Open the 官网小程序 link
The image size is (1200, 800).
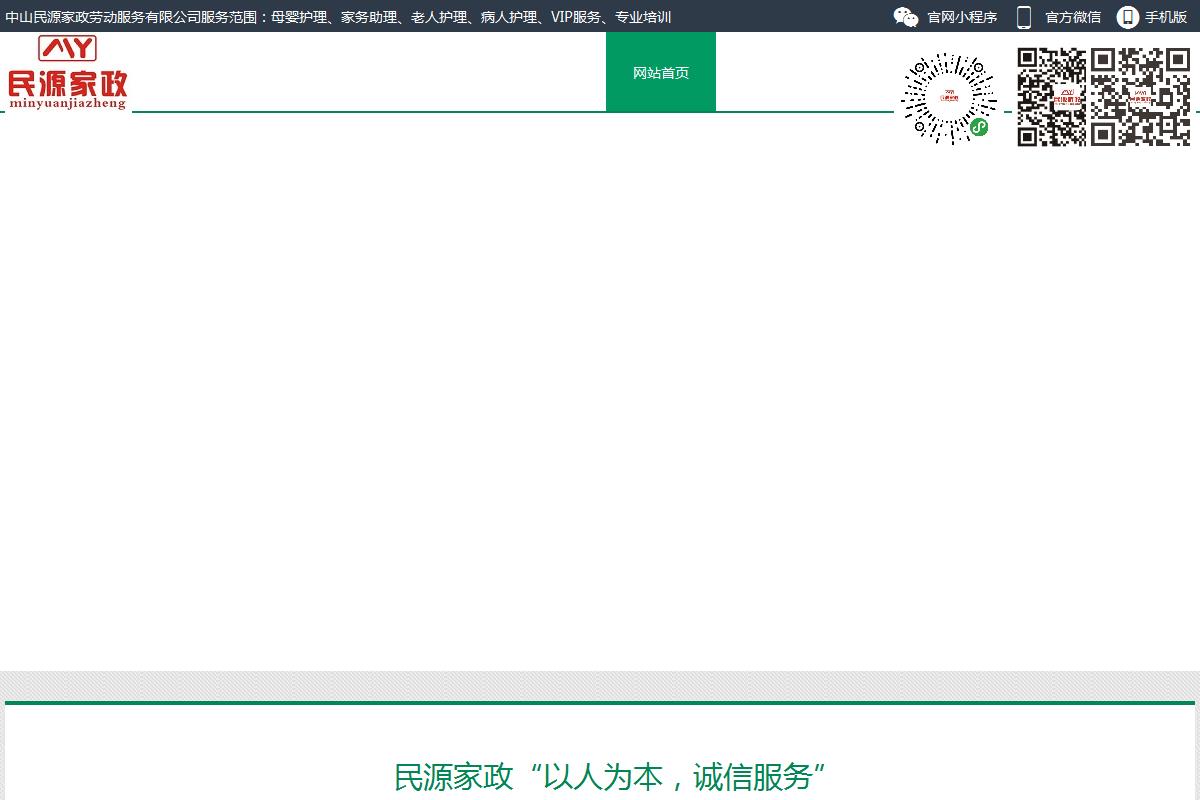pyautogui.click(x=962, y=17)
